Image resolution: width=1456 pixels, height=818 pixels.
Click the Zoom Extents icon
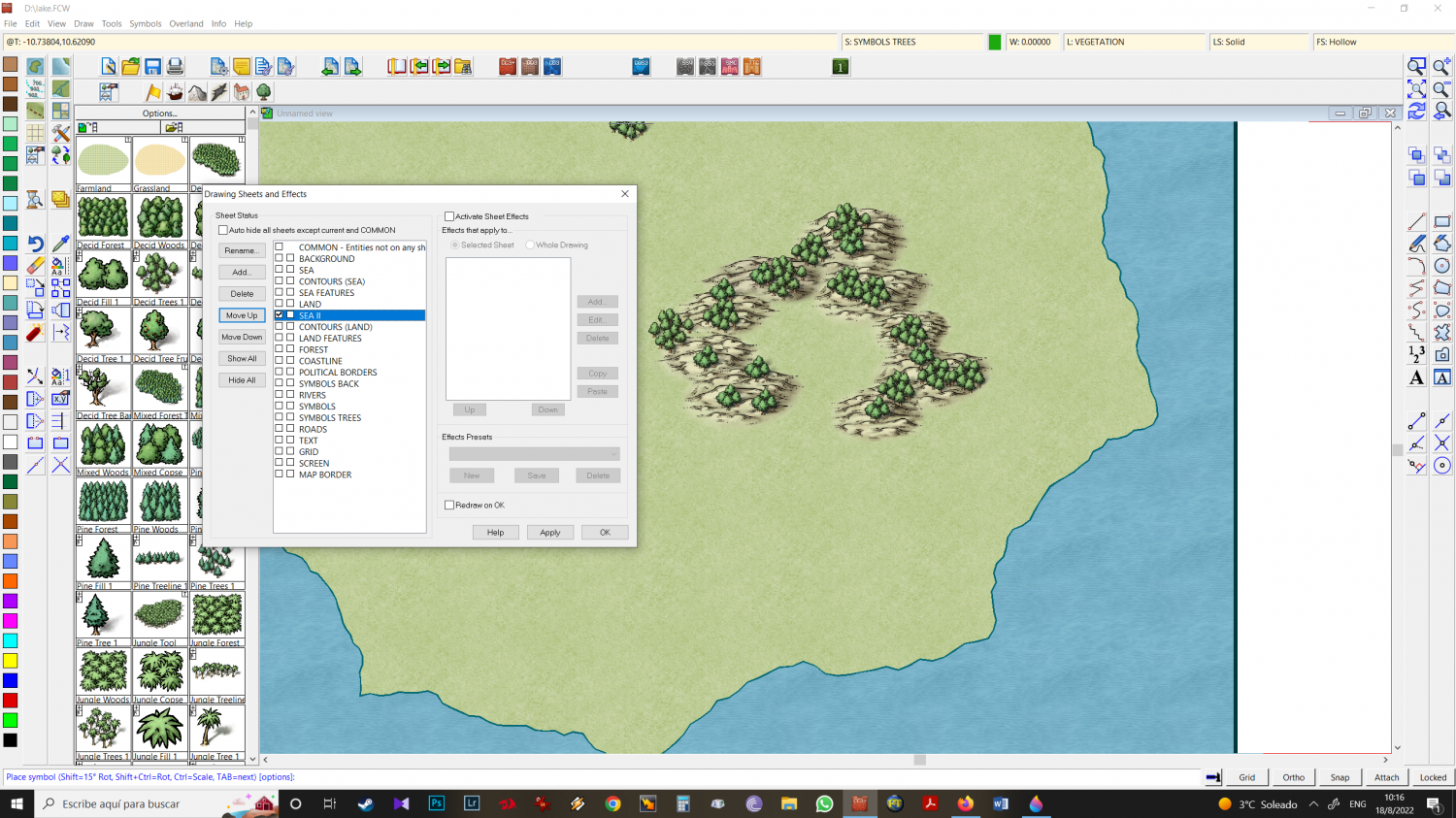1417,88
